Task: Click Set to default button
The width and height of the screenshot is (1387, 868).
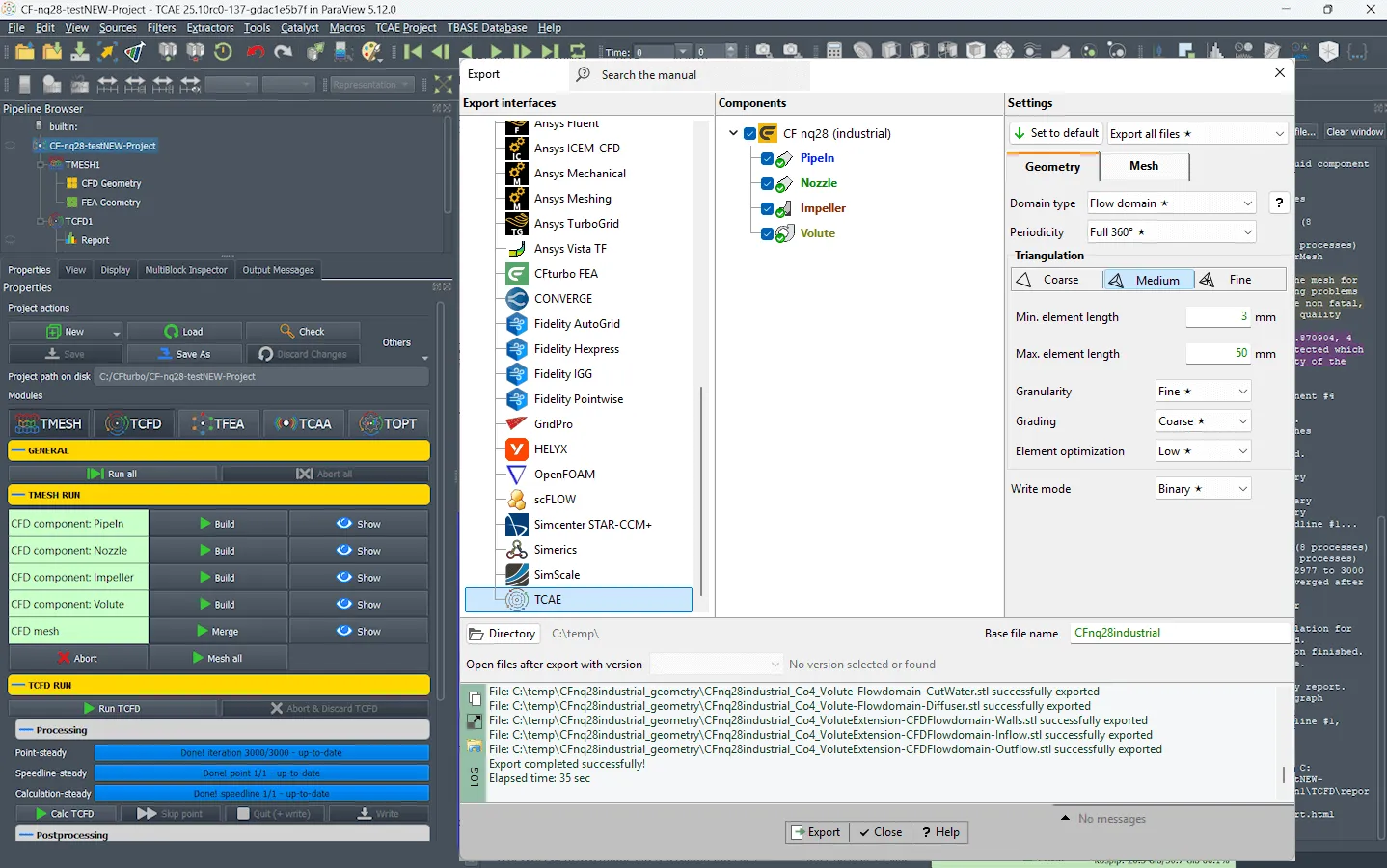Action: [1055, 133]
